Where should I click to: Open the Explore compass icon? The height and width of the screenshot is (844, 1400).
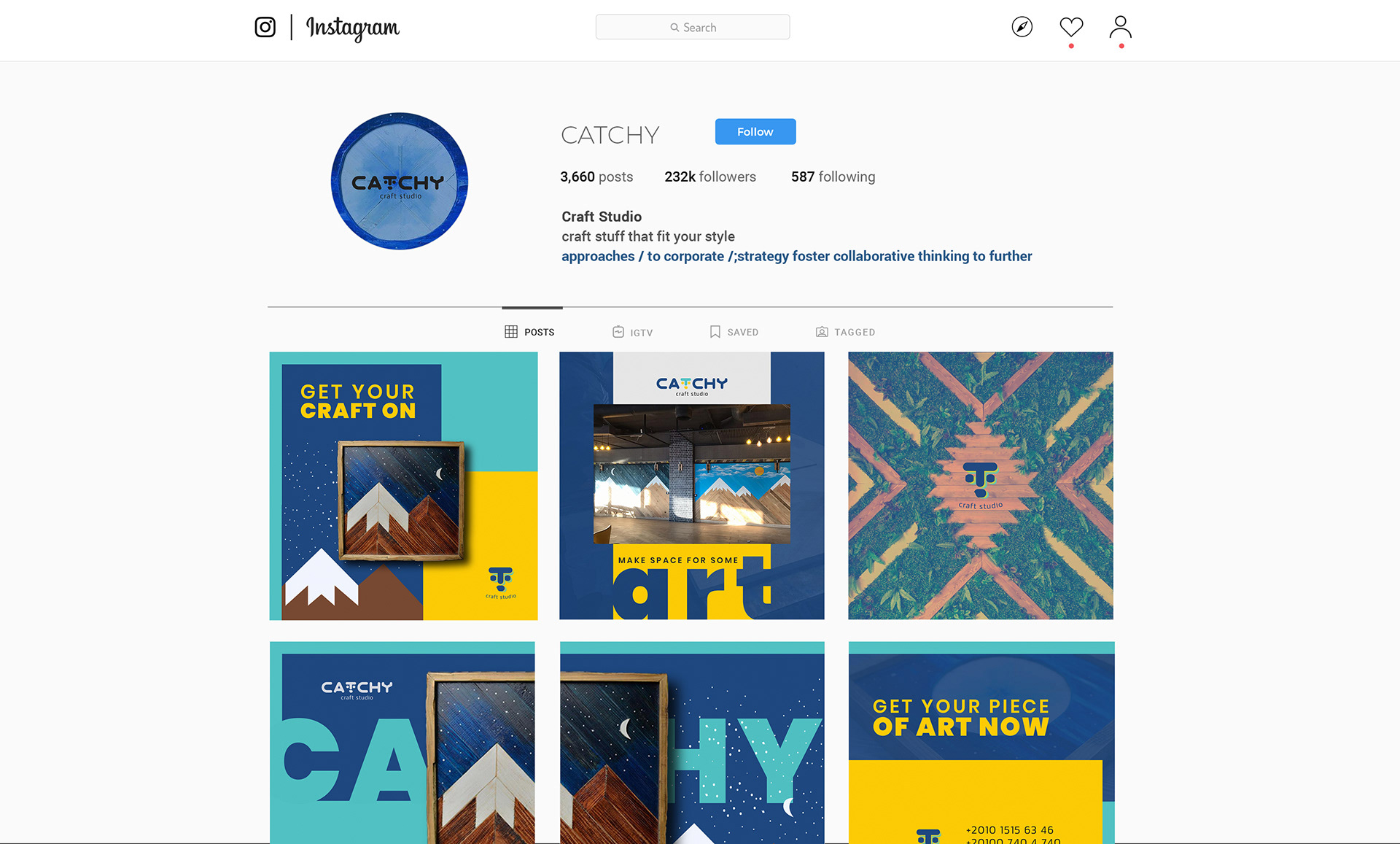(1022, 27)
